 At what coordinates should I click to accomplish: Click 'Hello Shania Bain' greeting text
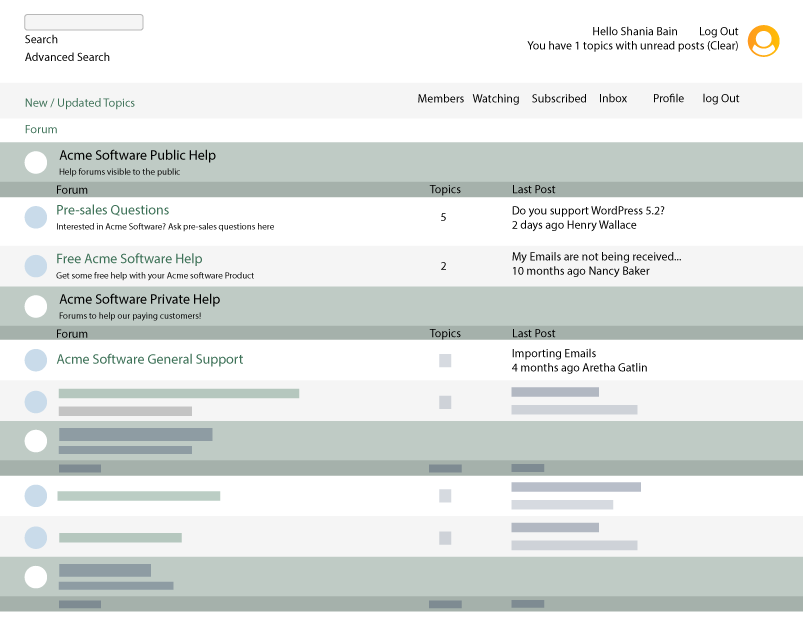[x=635, y=31]
